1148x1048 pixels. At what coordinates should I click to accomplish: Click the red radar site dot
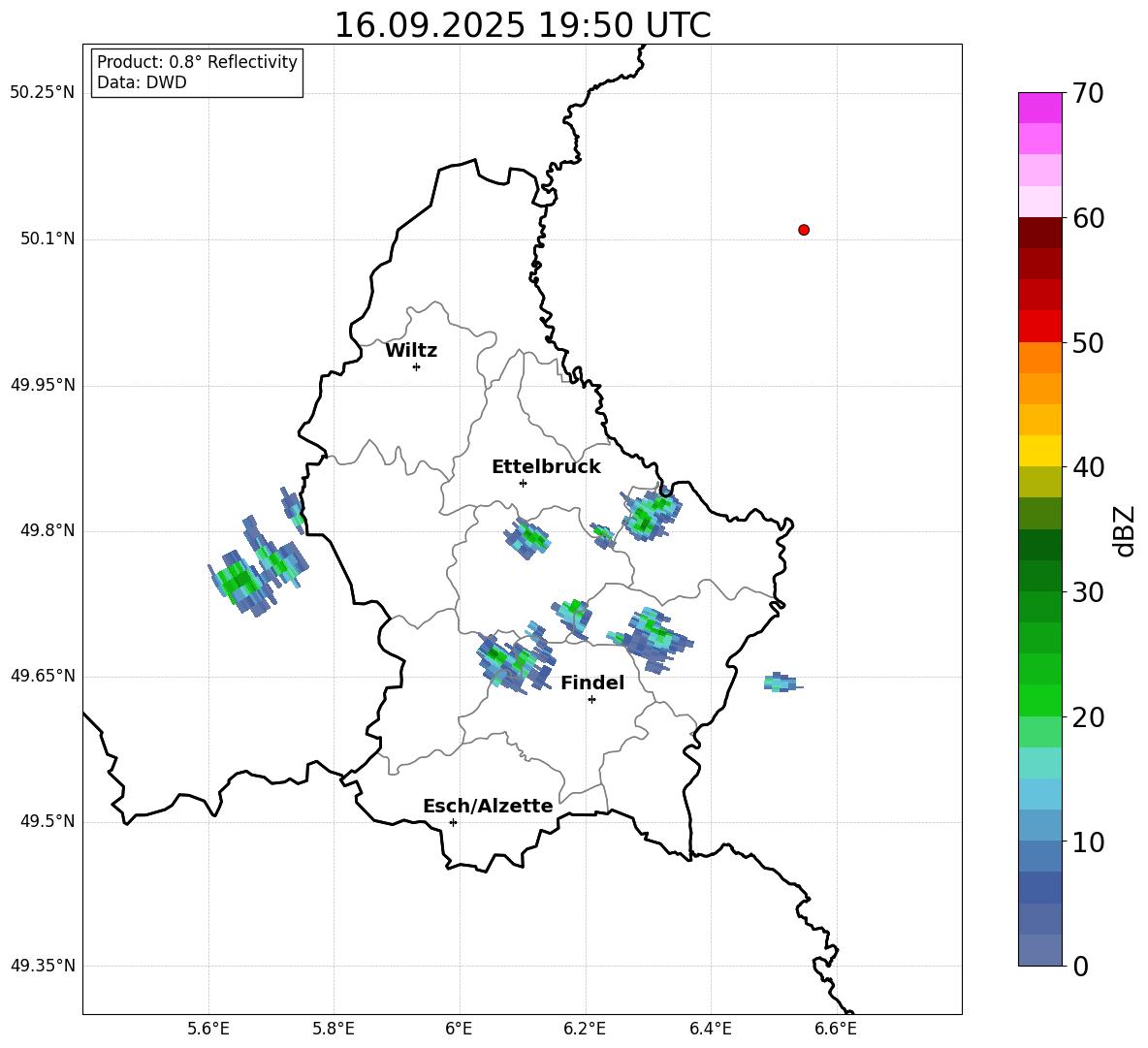click(x=804, y=230)
